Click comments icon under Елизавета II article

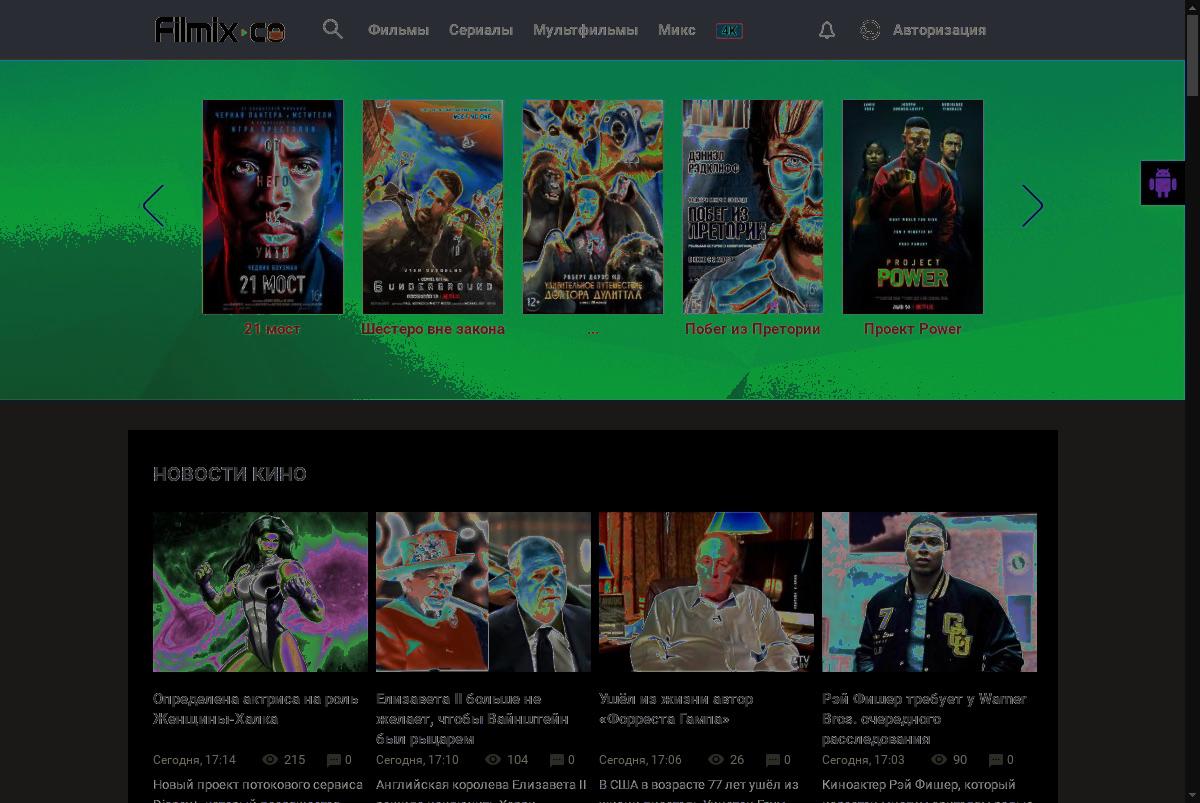[556, 760]
